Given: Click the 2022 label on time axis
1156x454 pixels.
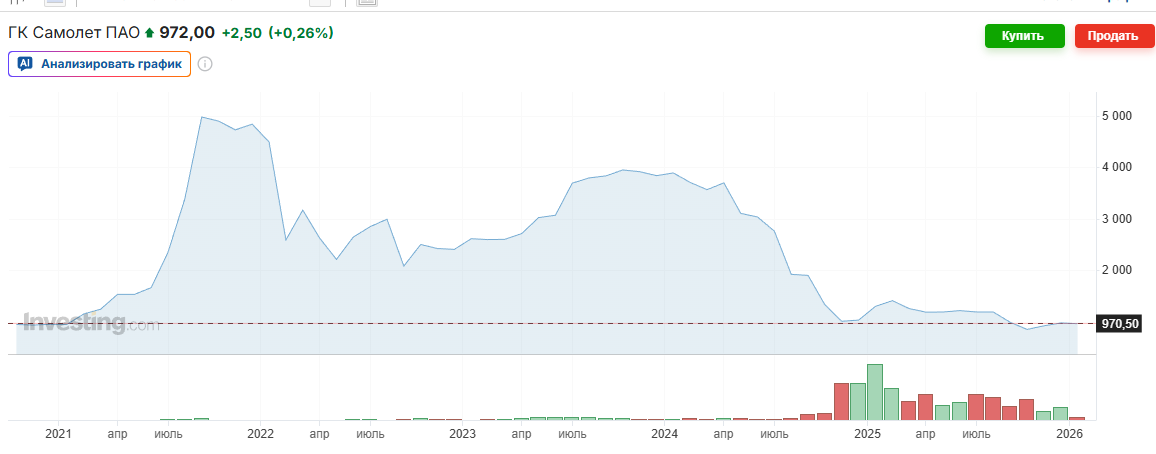Looking at the screenshot, I should [x=260, y=435].
